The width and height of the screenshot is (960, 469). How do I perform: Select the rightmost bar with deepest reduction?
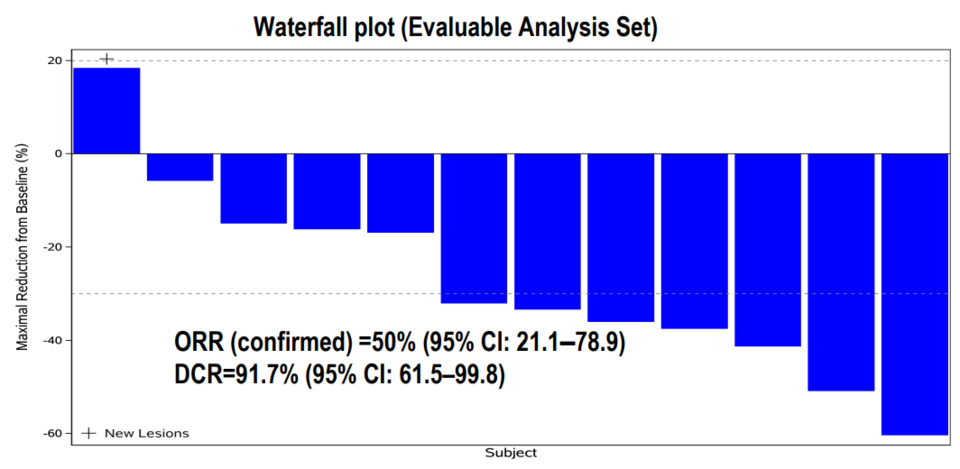(x=914, y=294)
